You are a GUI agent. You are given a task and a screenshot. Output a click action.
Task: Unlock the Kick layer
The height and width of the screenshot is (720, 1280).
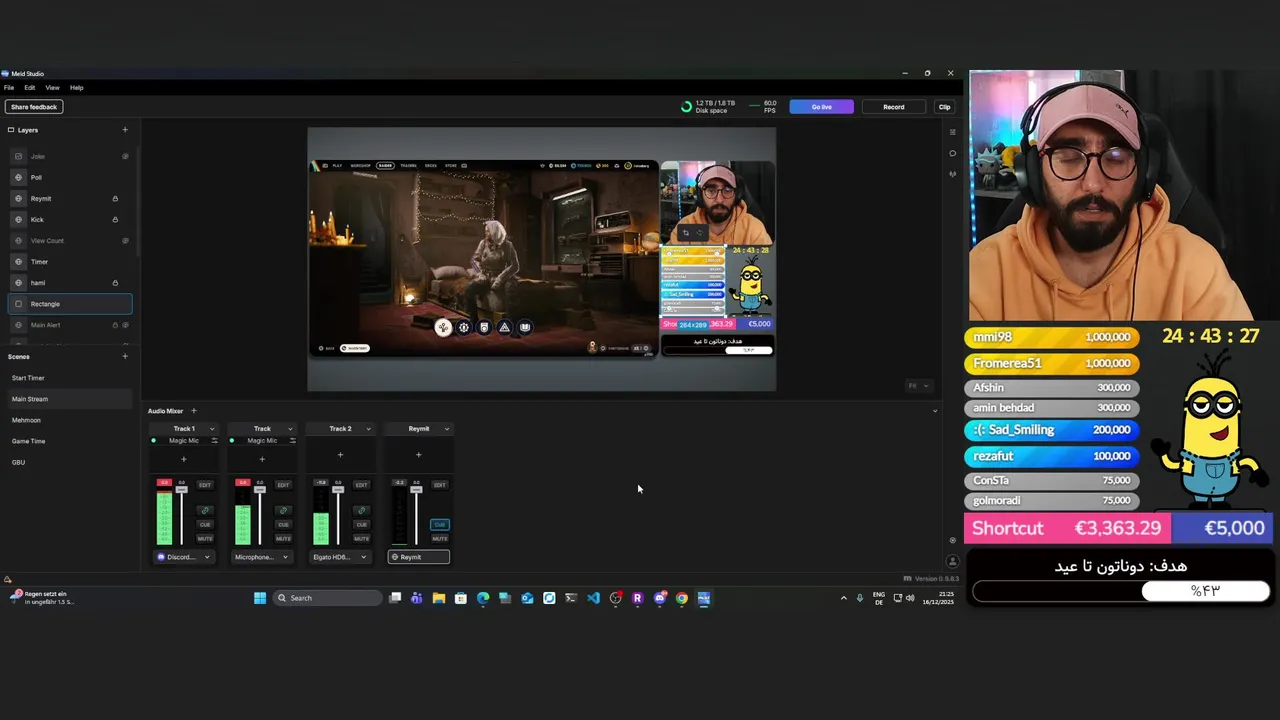click(115, 219)
